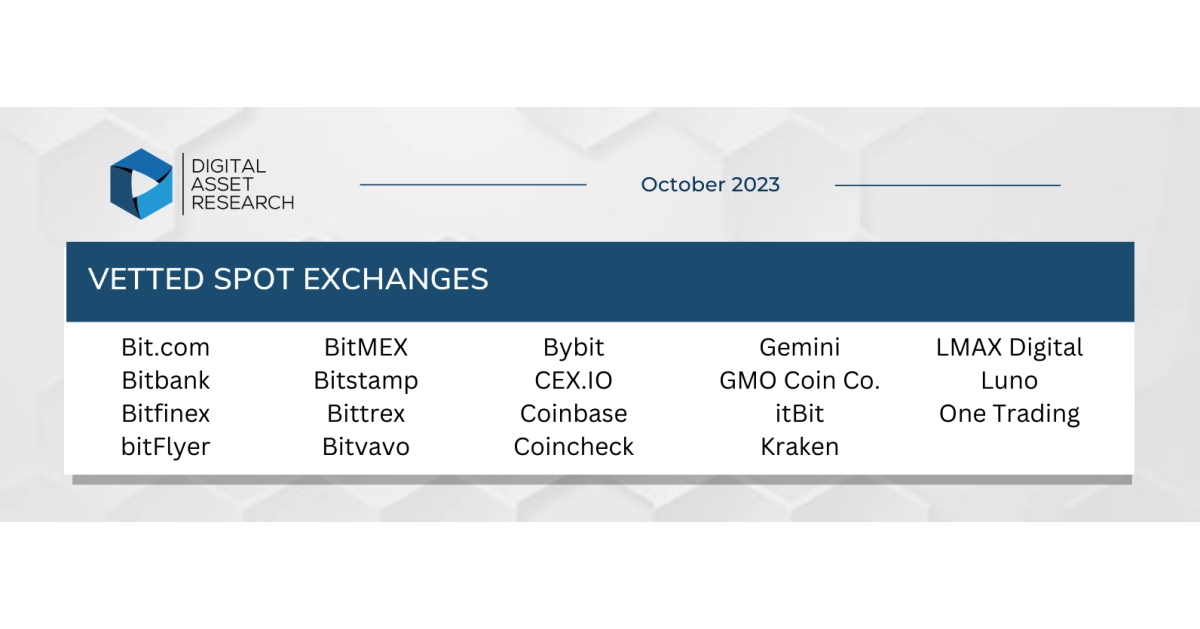This screenshot has height=629, width=1200.
Task: Click the Bybit exchange name
Action: tap(574, 348)
